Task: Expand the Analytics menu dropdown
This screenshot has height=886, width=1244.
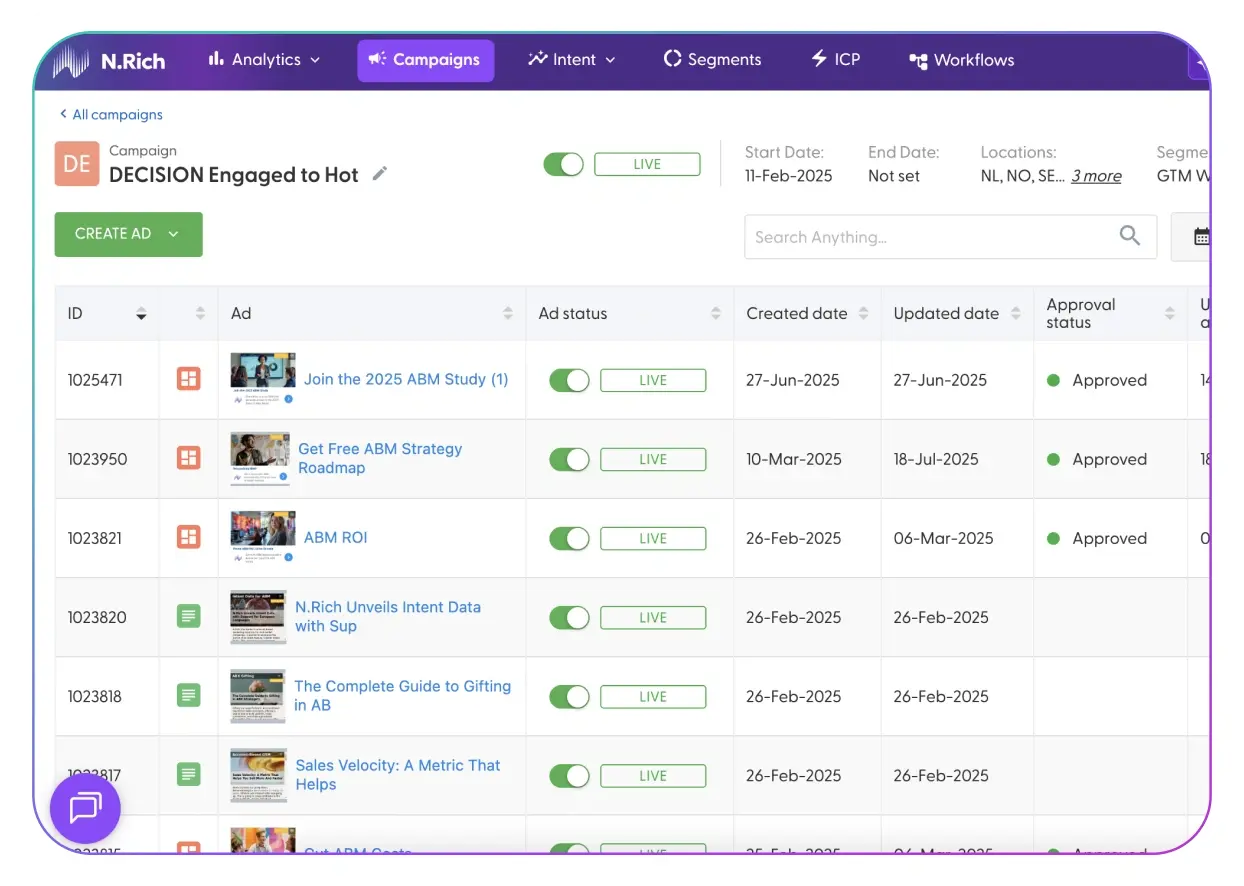Action: point(265,60)
